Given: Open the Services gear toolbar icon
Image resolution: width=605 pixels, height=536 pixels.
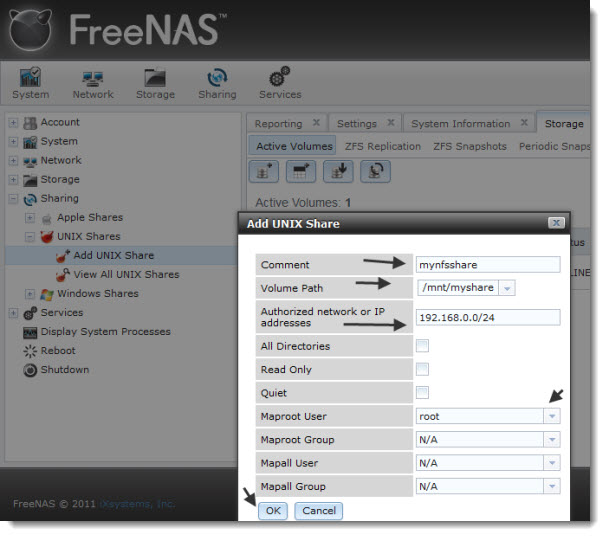Looking at the screenshot, I should 280,83.
